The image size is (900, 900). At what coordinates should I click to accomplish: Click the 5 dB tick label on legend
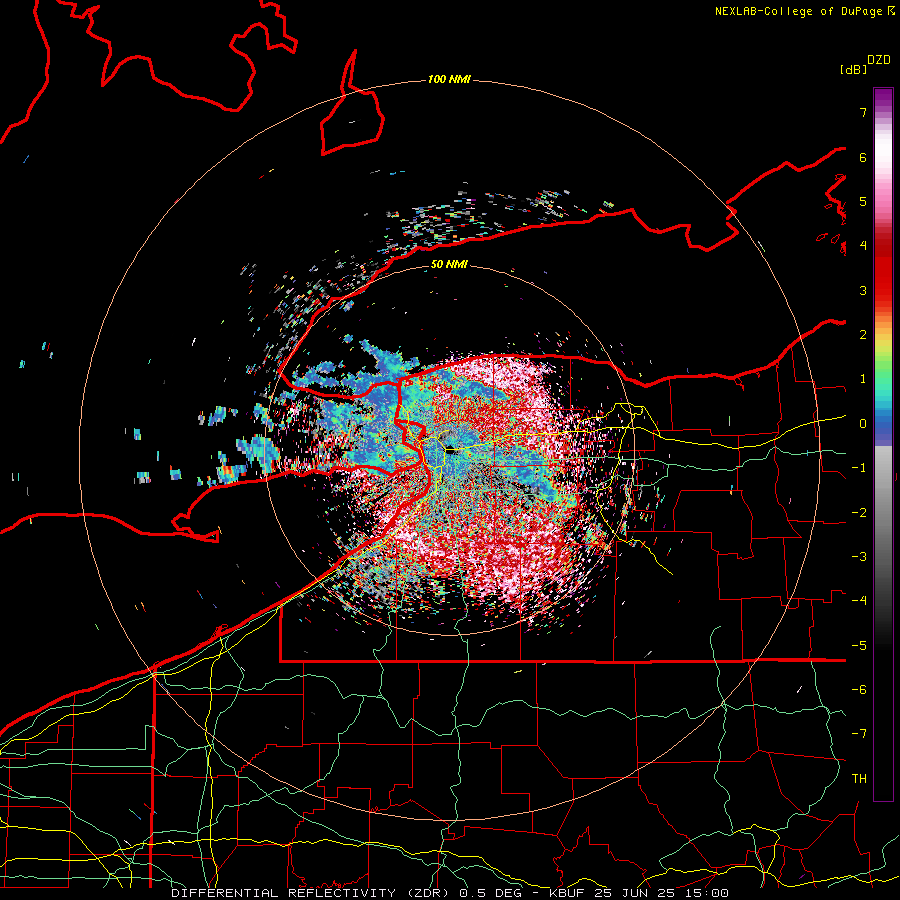coord(863,201)
